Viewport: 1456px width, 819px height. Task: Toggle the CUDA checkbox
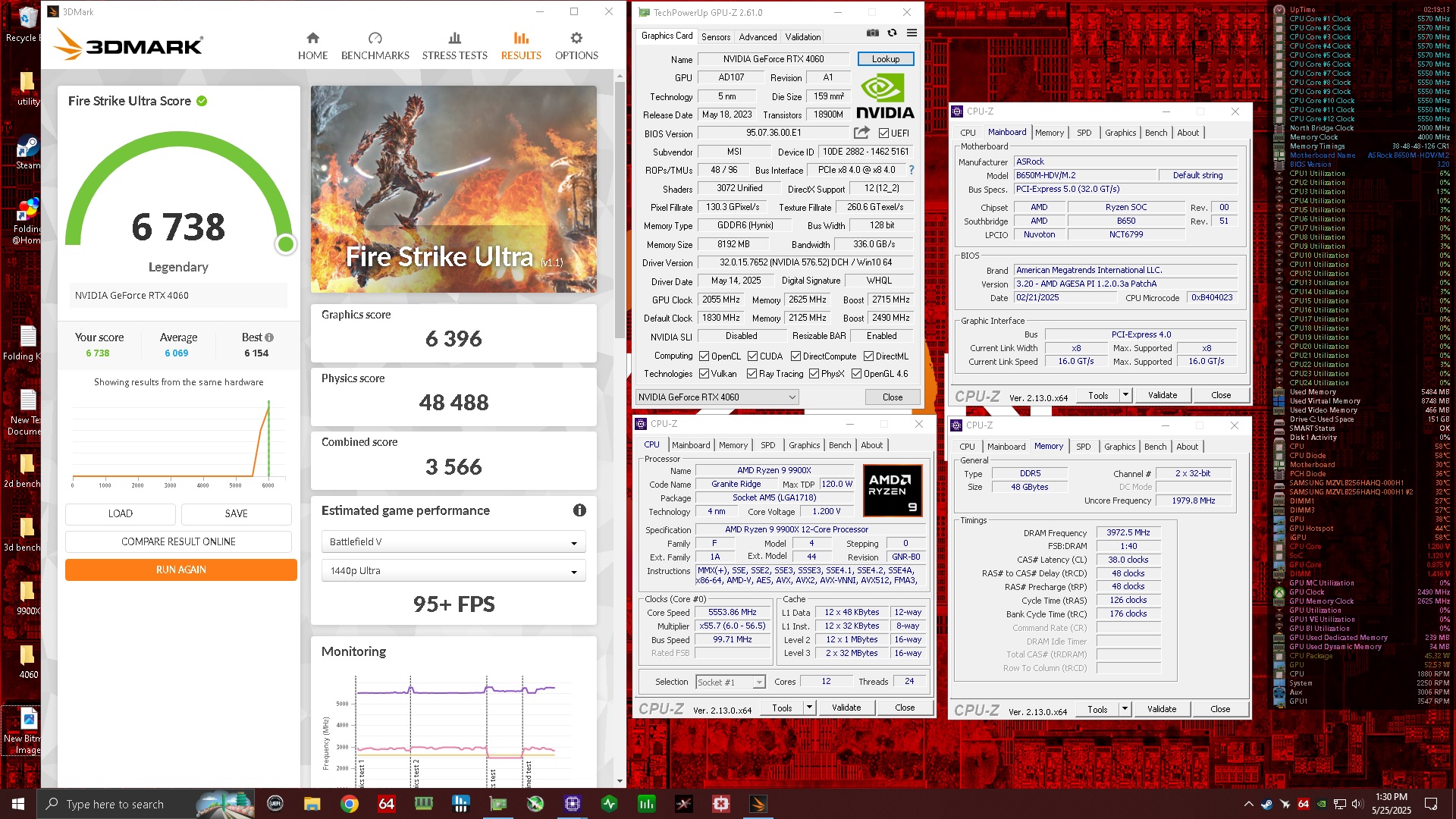click(752, 356)
